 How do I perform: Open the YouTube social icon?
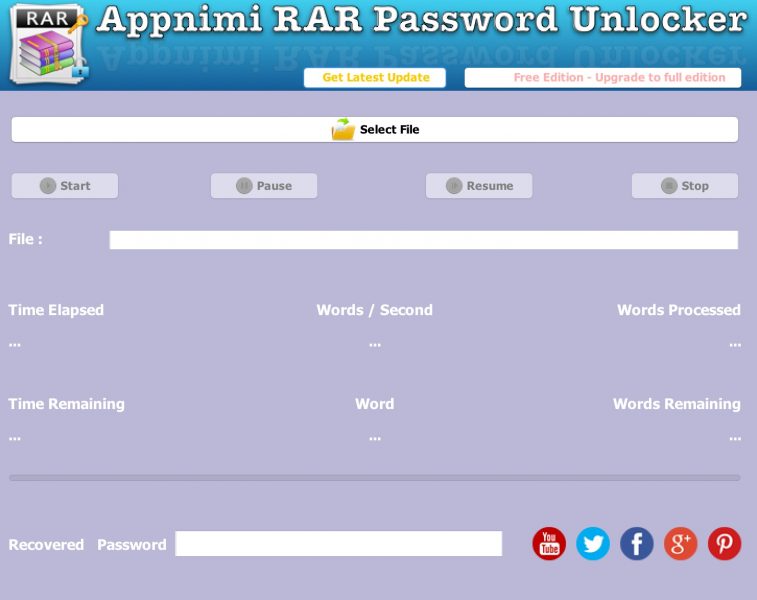pyautogui.click(x=549, y=544)
